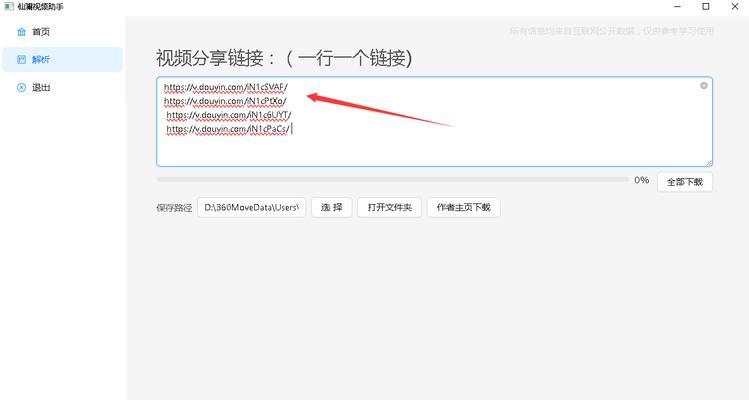749x400 pixels.
Task: Click the link ending in iN1cPtXo/
Action: point(225,101)
